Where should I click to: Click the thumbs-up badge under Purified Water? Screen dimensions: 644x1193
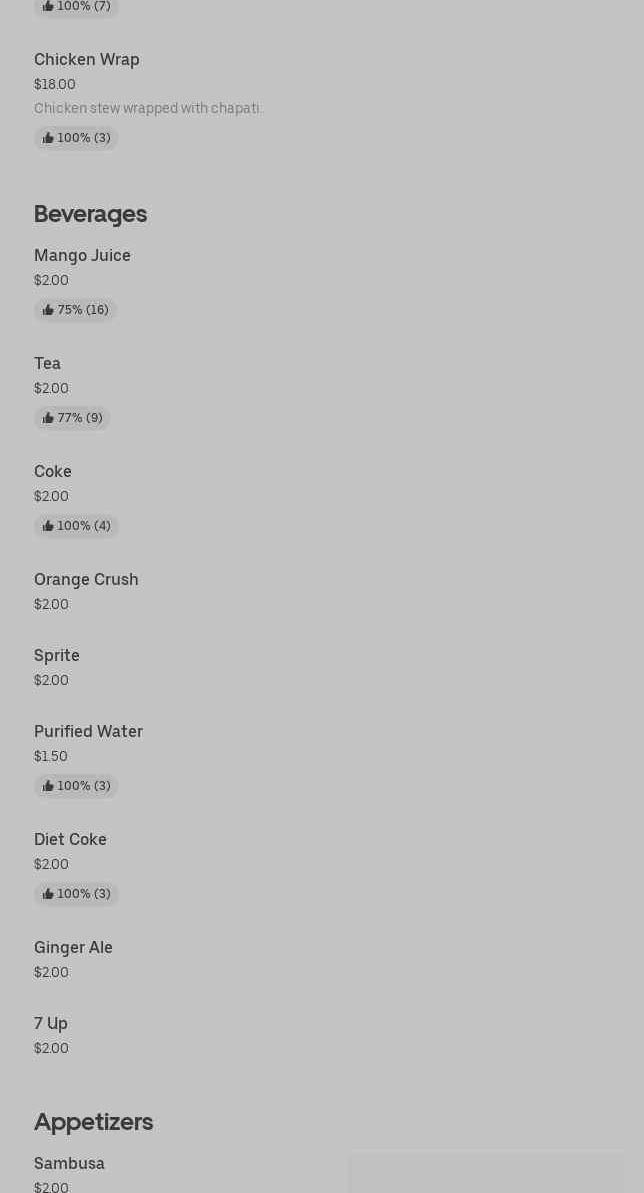(76, 786)
